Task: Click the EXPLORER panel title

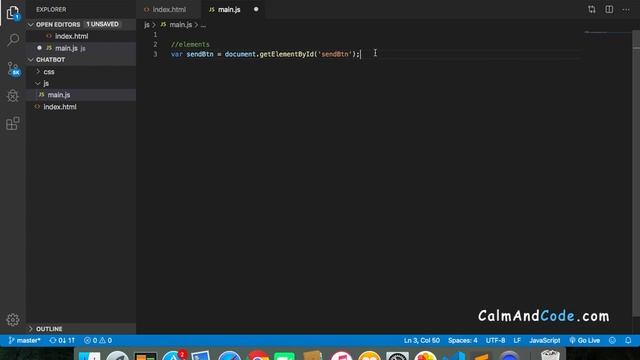Action: pos(51,9)
